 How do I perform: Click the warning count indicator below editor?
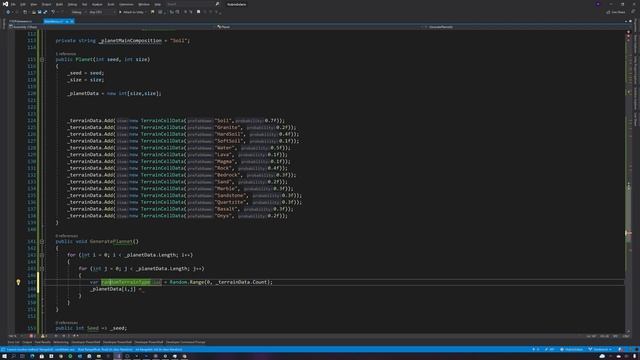pyautogui.click(x=43, y=336)
